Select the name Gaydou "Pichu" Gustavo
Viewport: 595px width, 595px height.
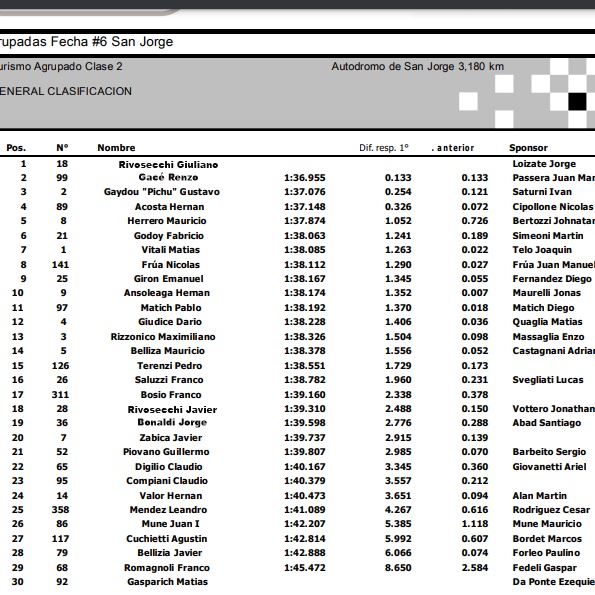click(162, 192)
